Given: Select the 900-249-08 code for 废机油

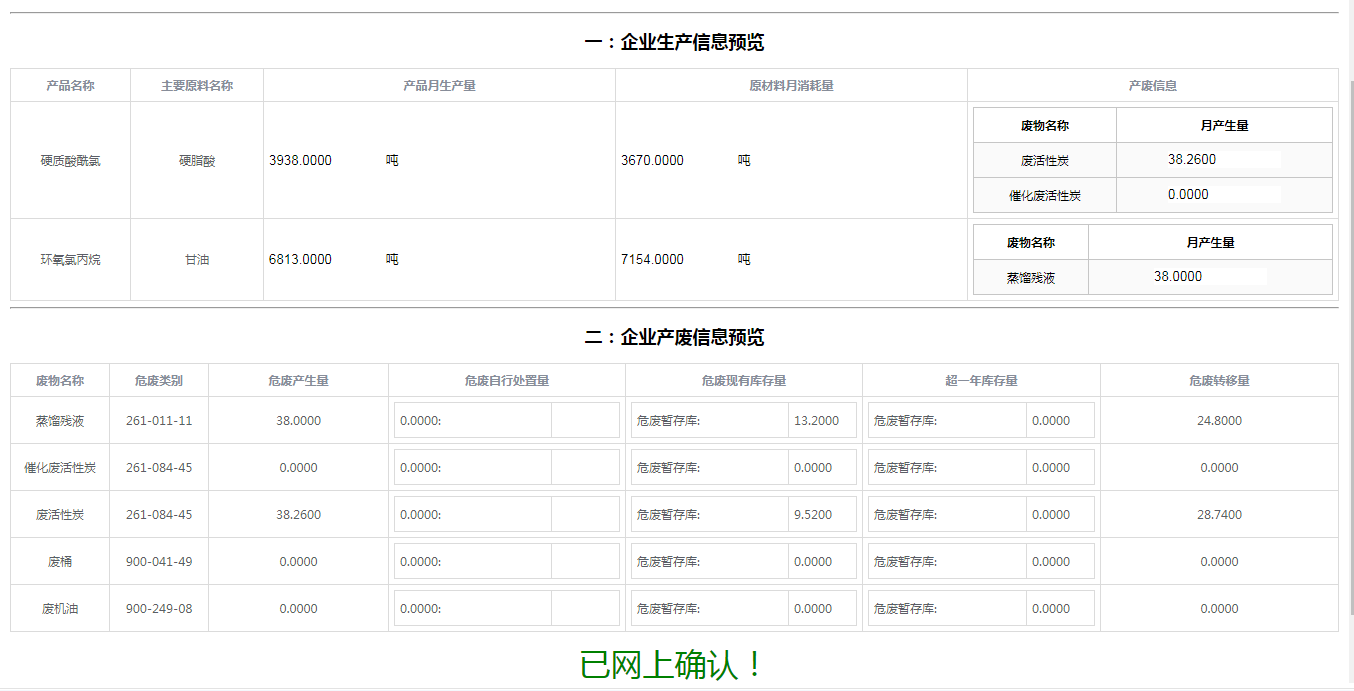Looking at the screenshot, I should [159, 609].
